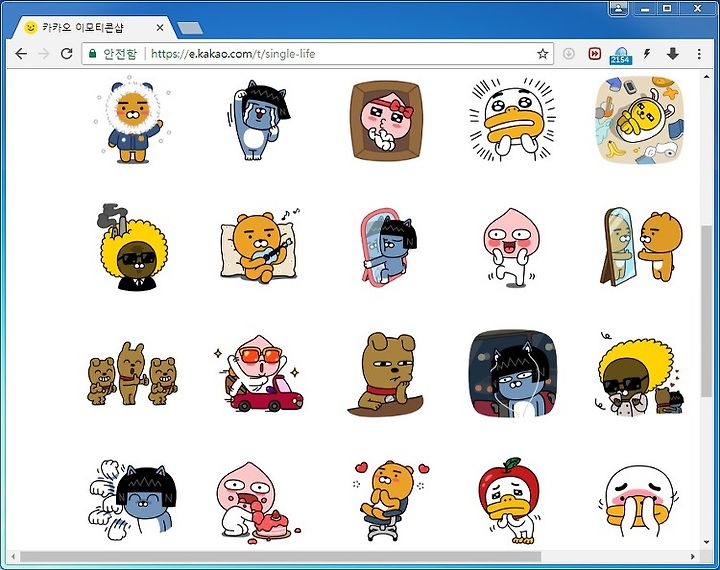720x570 pixels.
Task: Select the Kakao emoticon shop tab
Action: coord(94,28)
